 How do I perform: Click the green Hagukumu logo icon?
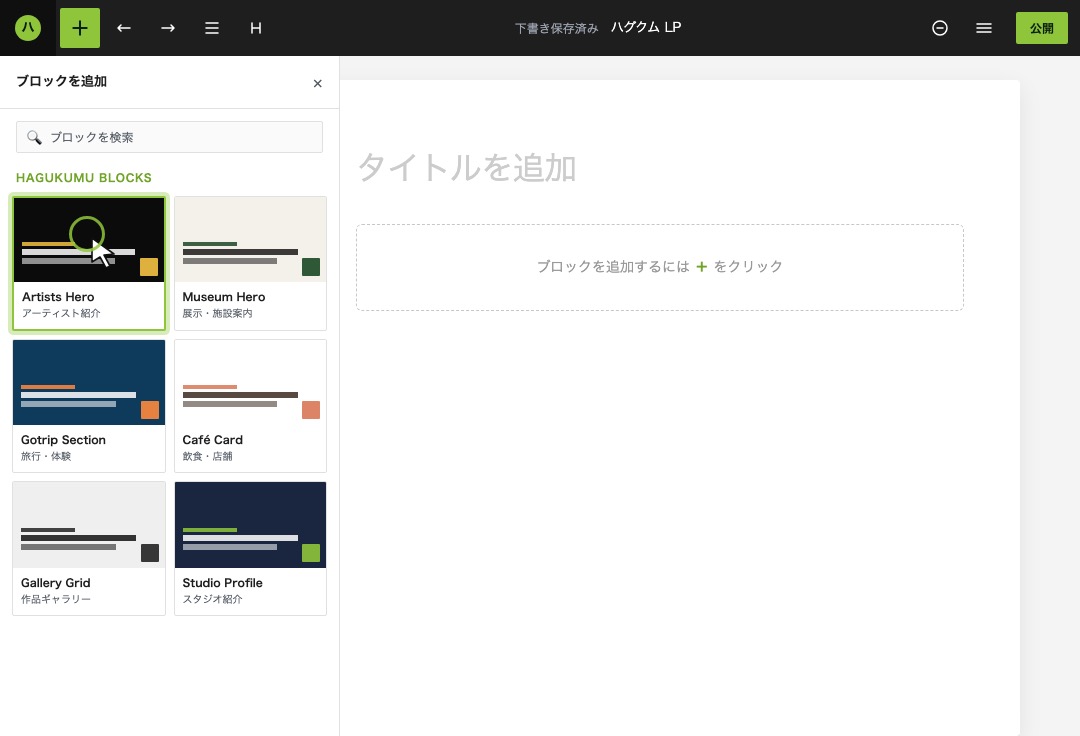(28, 28)
